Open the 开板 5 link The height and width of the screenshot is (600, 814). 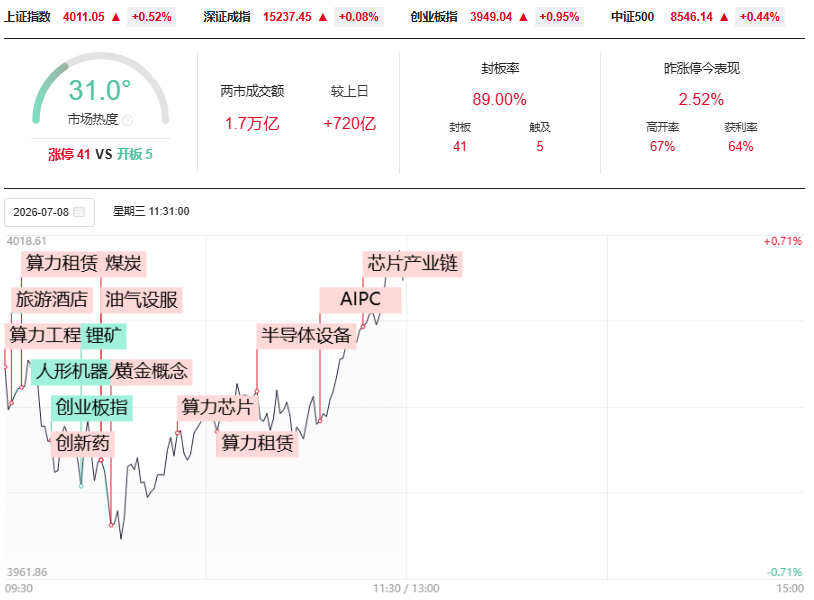pos(134,154)
